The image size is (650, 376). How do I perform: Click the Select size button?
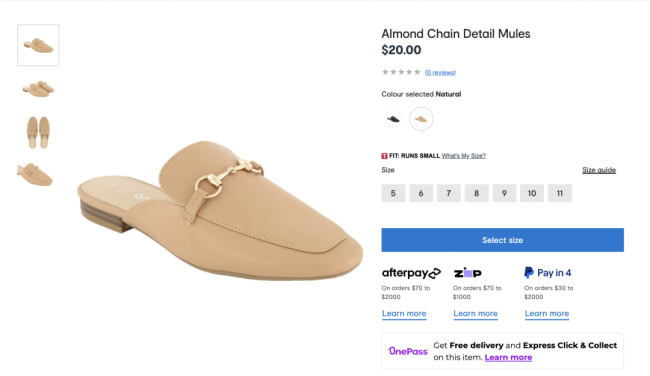(x=502, y=240)
